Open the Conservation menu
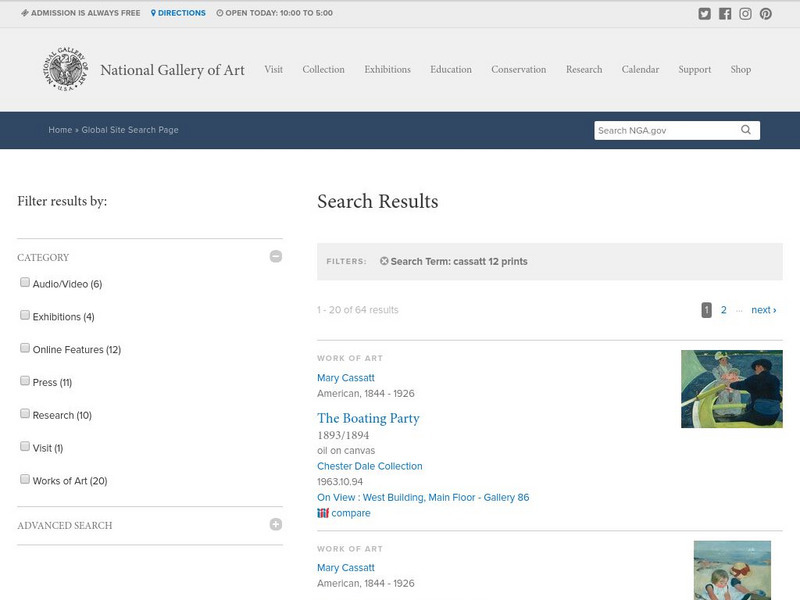This screenshot has height=600, width=800. pyautogui.click(x=518, y=69)
